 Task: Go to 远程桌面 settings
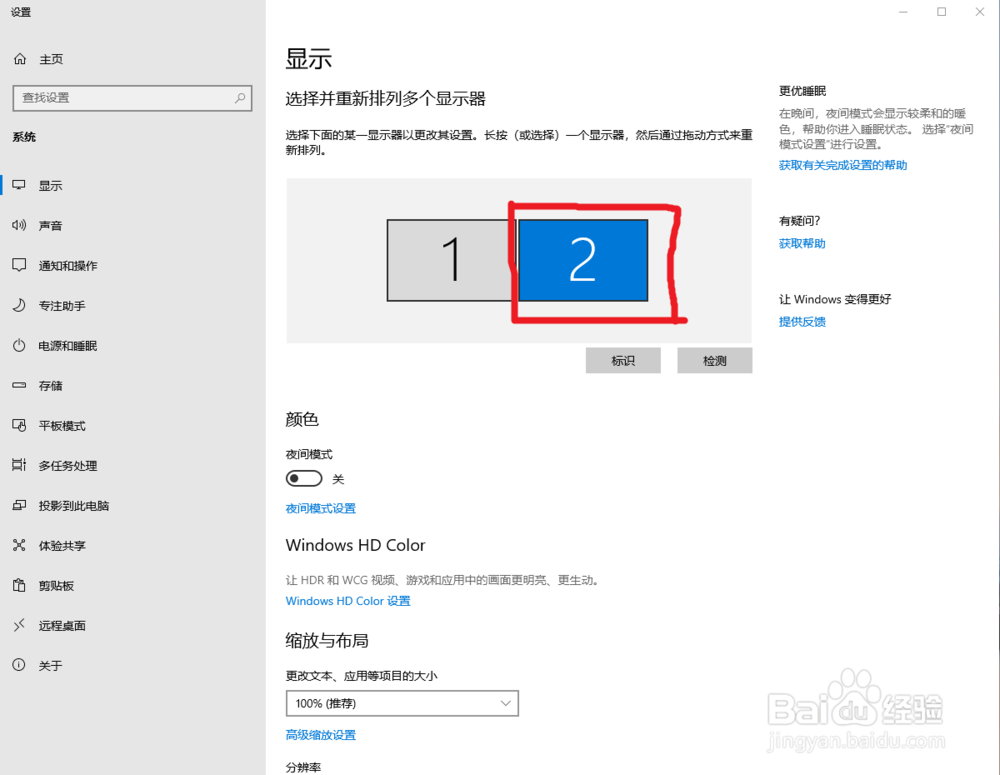click(133, 625)
